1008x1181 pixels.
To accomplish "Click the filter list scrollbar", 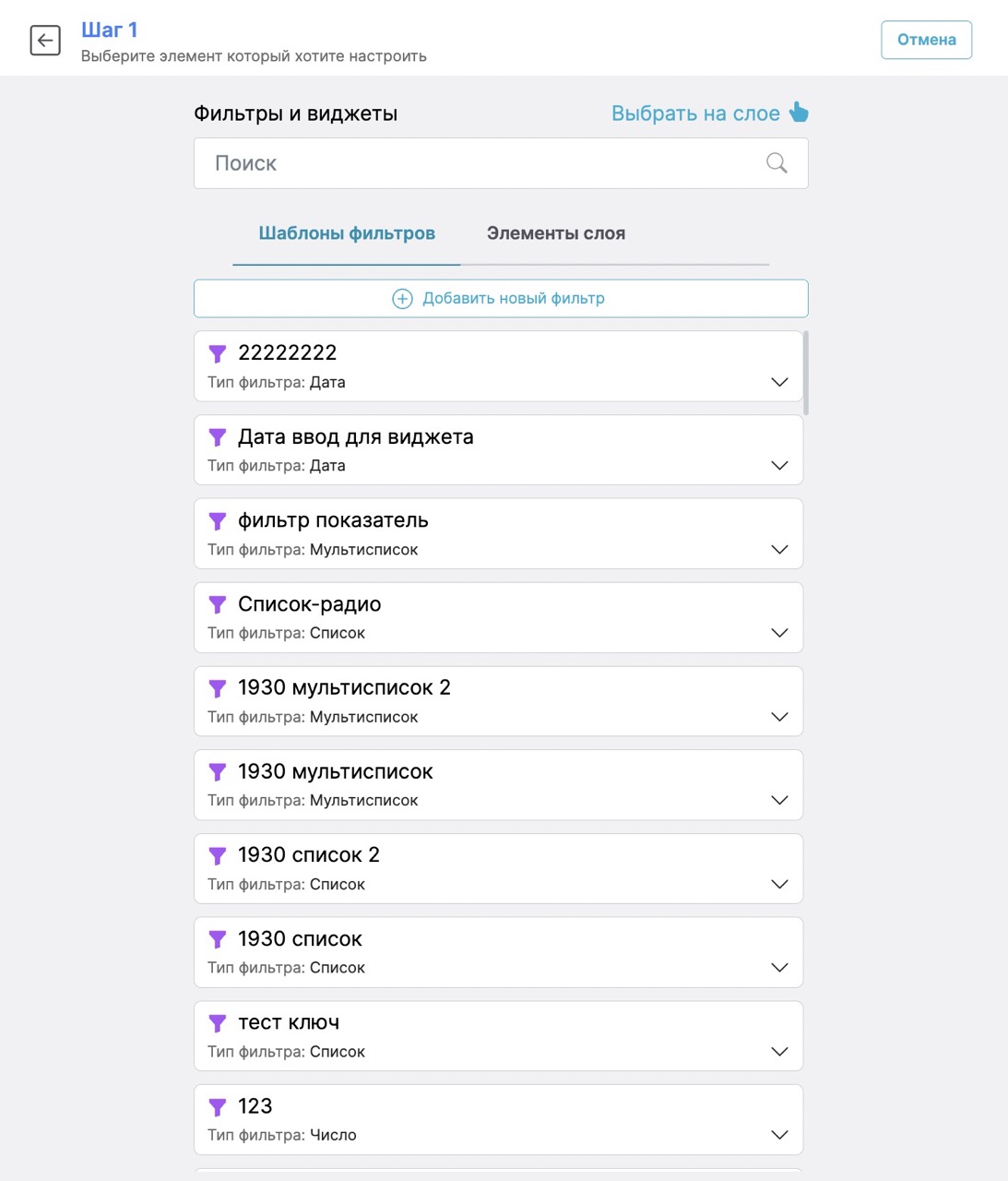I will click(x=806, y=374).
